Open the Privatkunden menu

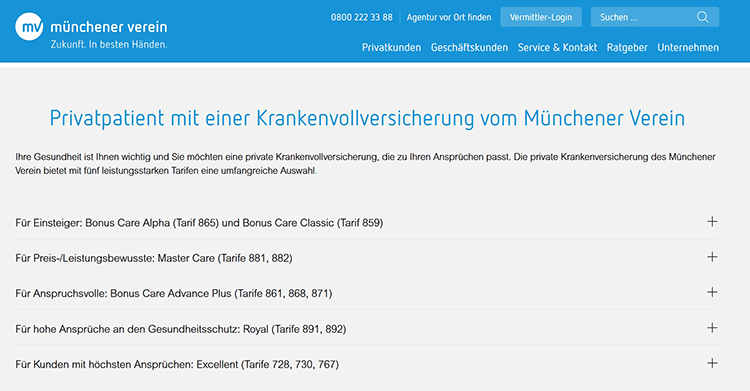click(391, 47)
